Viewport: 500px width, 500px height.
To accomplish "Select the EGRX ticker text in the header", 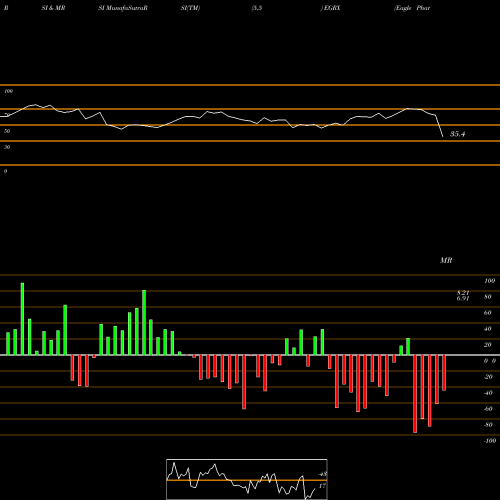I will [332, 8].
